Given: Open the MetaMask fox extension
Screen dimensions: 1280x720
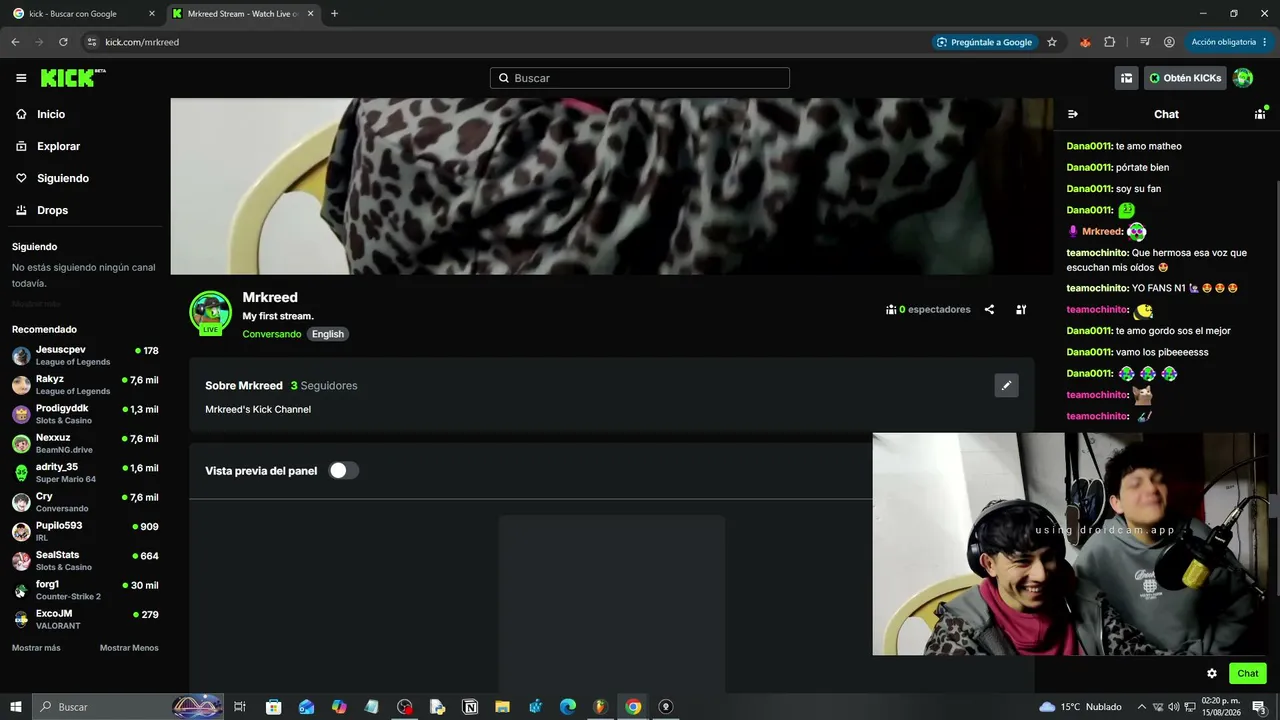Looking at the screenshot, I should [1085, 42].
